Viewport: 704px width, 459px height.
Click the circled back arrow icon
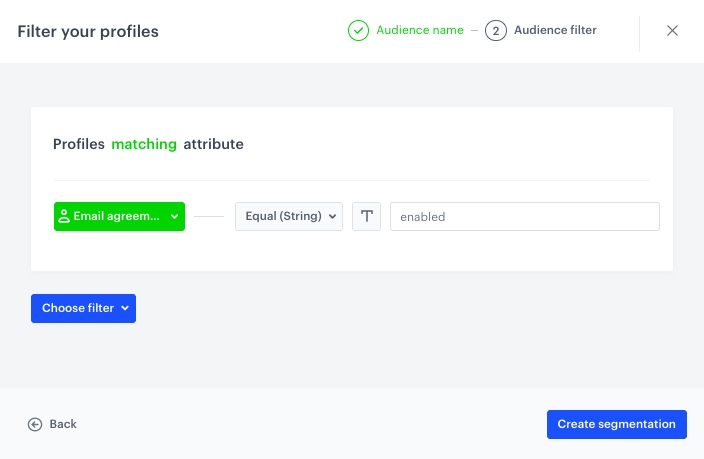(x=35, y=424)
